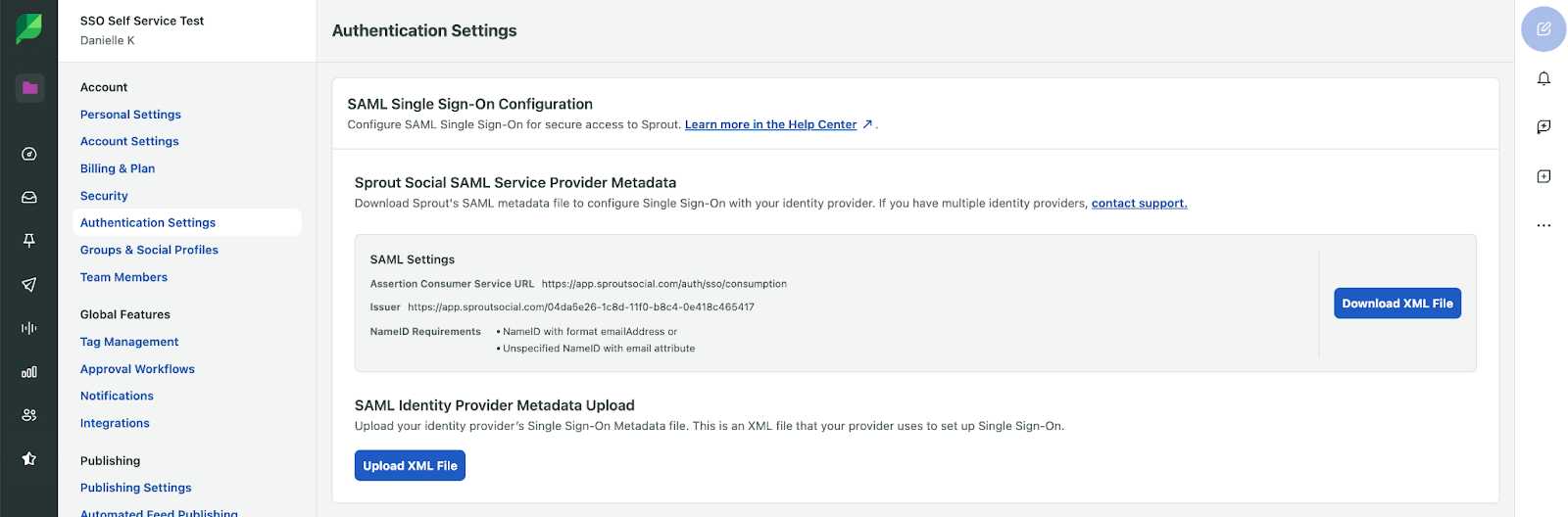Screen dimensions: 1568x517
Task: Open the Listening waveform icon
Action: tap(29, 328)
